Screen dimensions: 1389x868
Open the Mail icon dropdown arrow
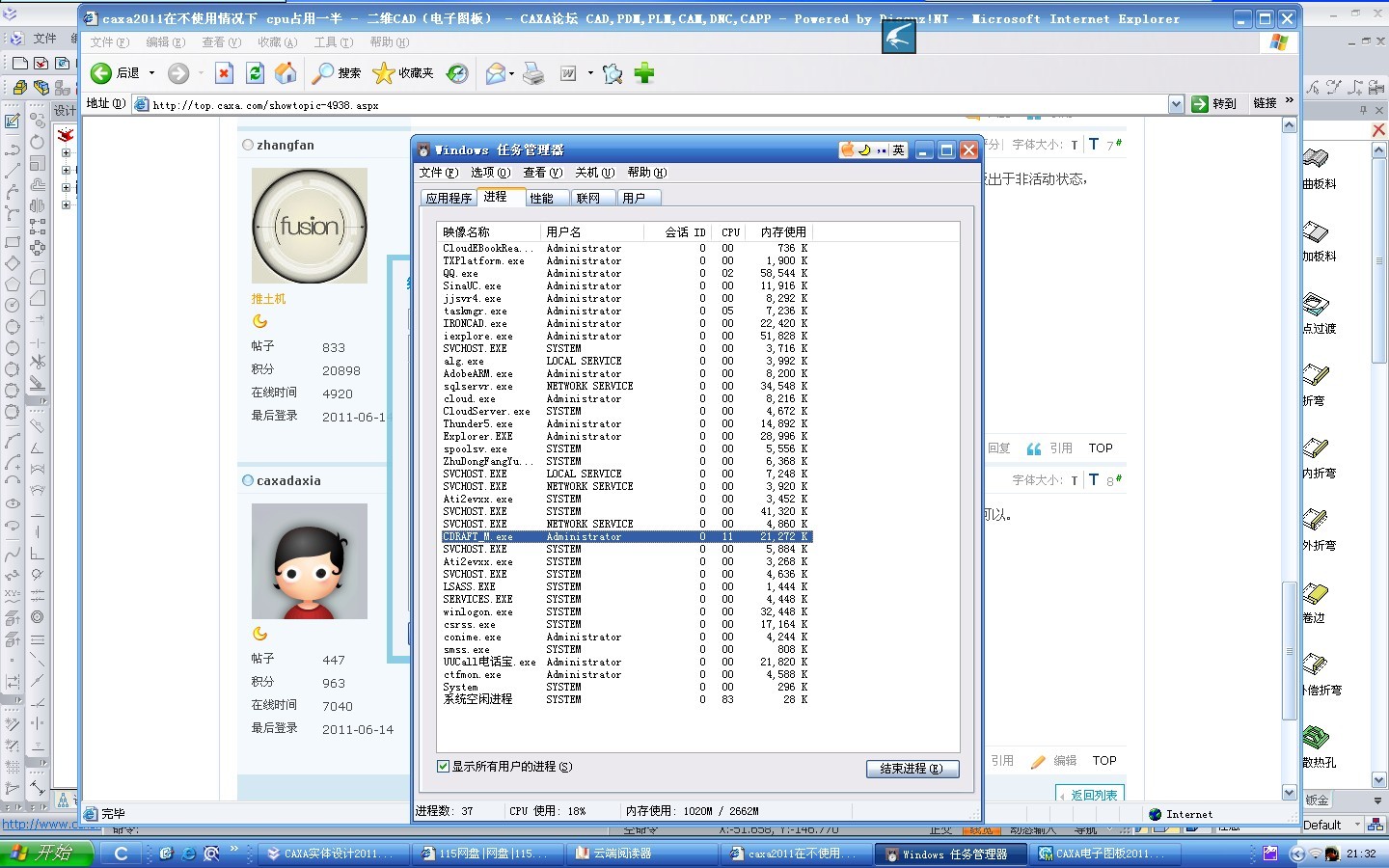click(x=511, y=73)
